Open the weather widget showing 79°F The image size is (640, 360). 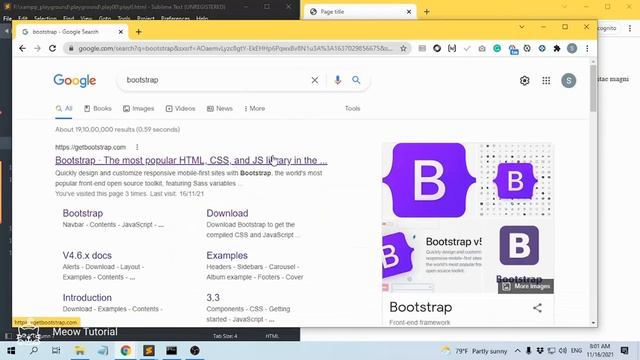(474, 351)
